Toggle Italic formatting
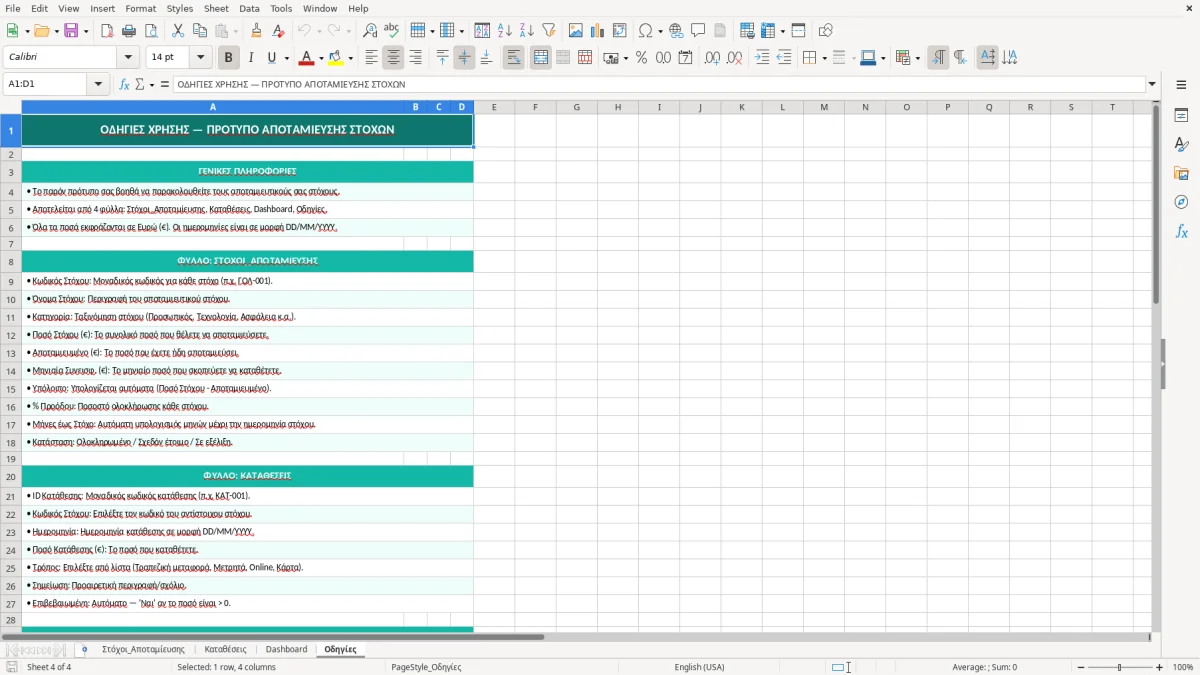Viewport: 1200px width, 675px height. tap(250, 58)
